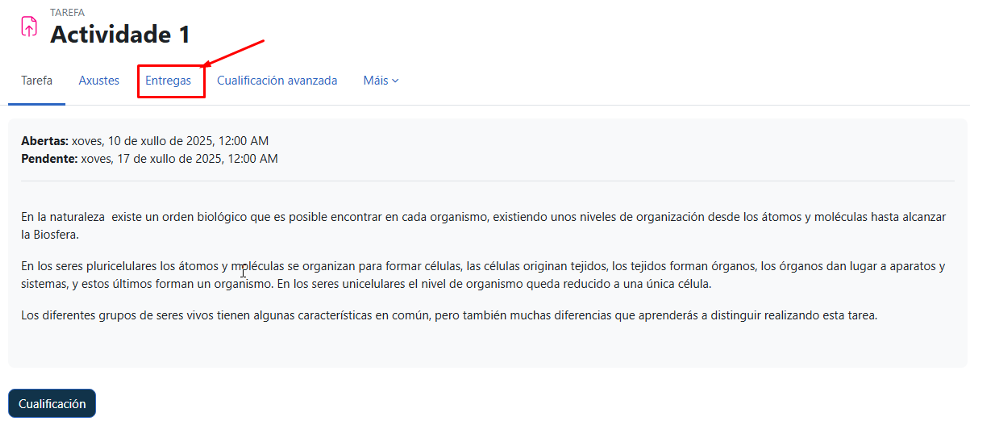Click the date xoves, 17 de xullo de 2025
Screen dimensions: 987x434
point(179,158)
